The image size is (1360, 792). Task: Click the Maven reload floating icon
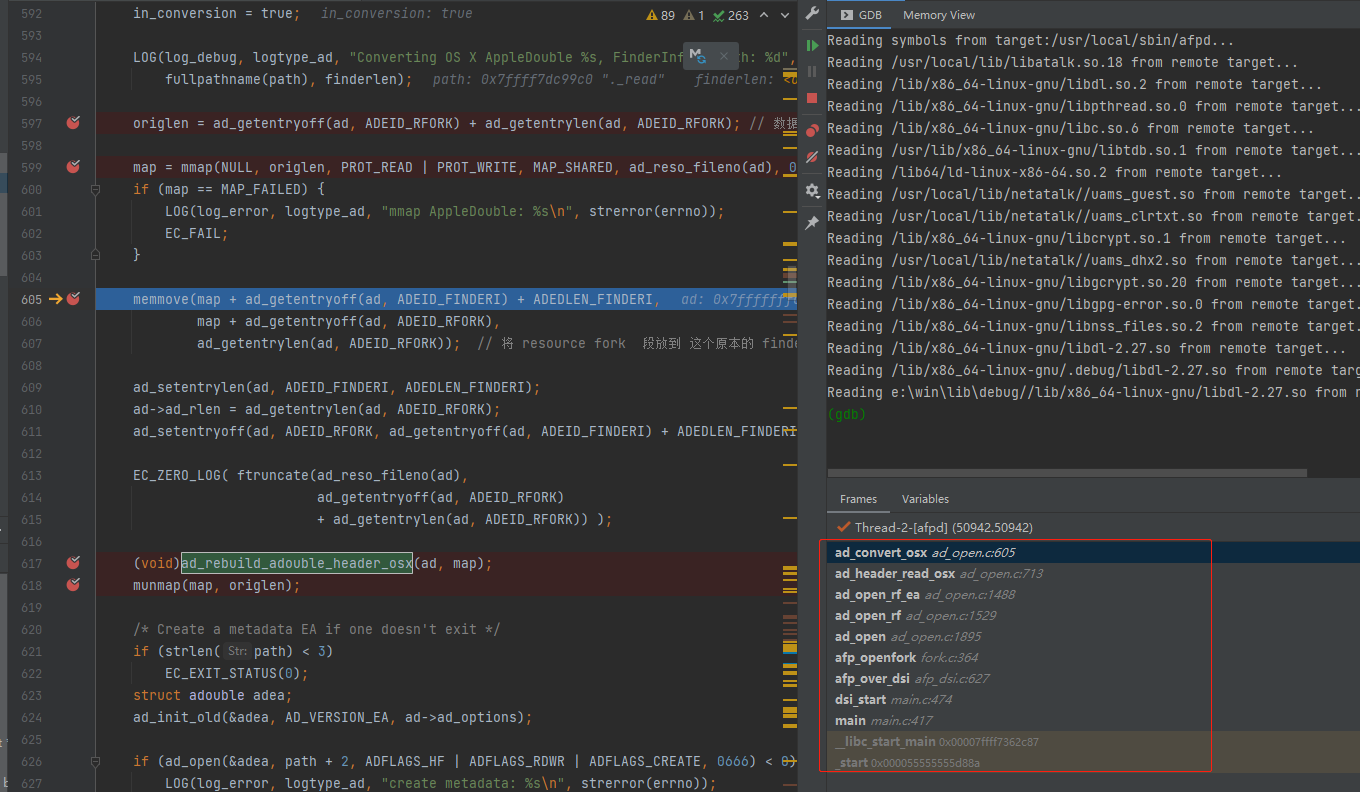point(698,56)
